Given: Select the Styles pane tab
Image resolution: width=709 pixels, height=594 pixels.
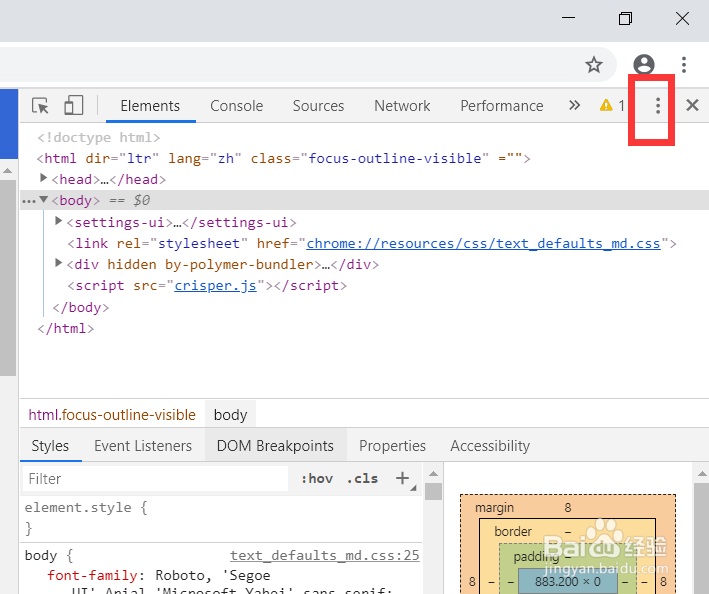Looking at the screenshot, I should pyautogui.click(x=50, y=446).
